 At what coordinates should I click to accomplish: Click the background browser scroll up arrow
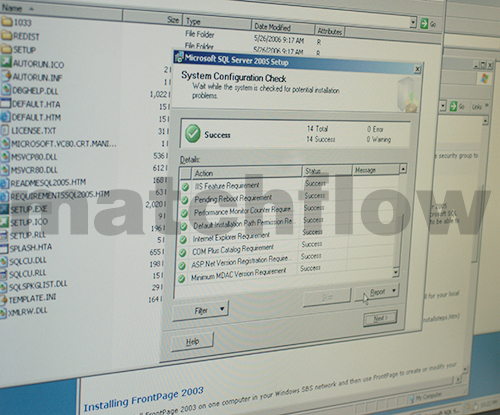485,120
